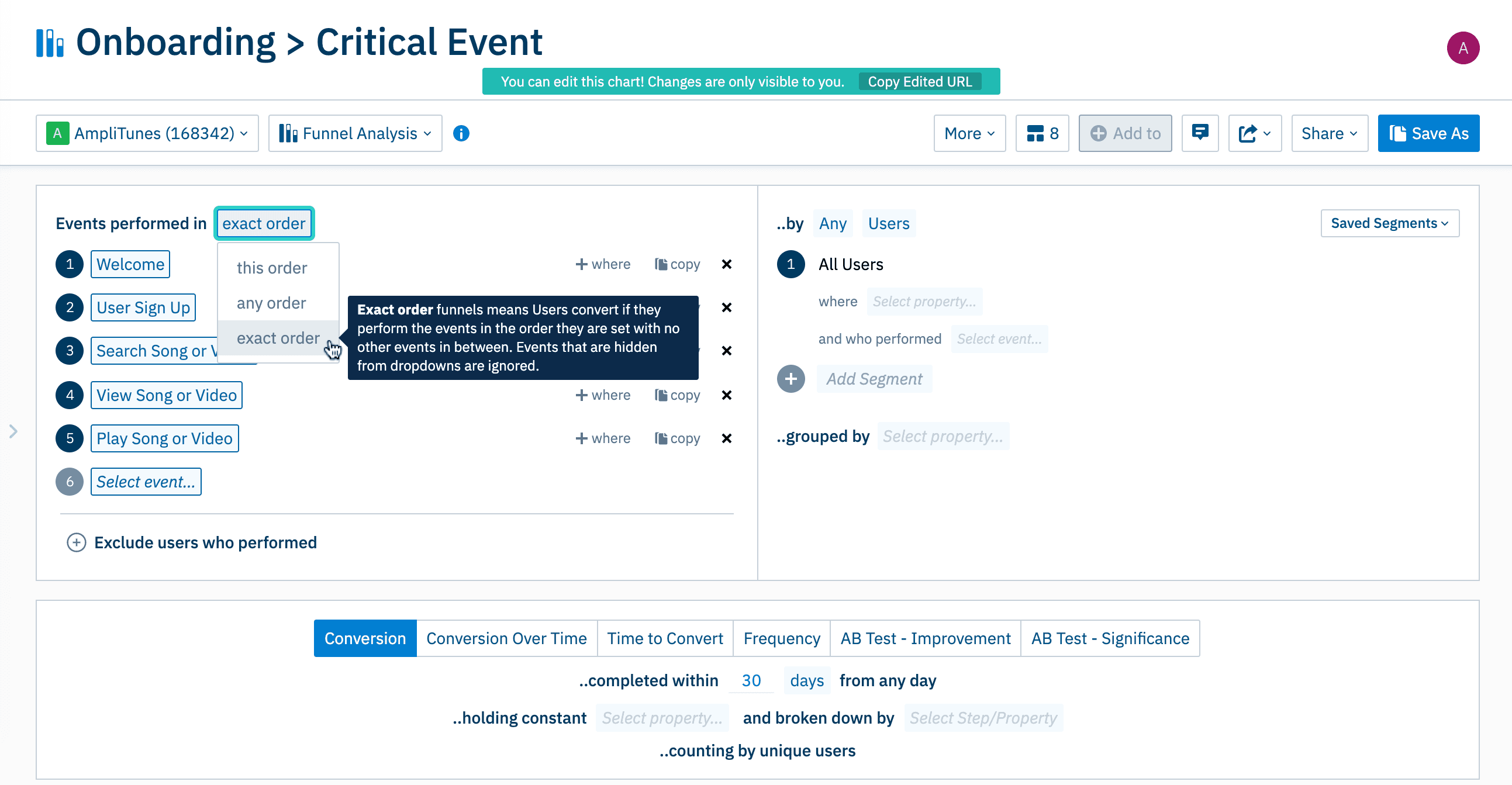This screenshot has width=1512, height=785.
Task: Click the plus circle beside Add Segment
Action: point(790,379)
